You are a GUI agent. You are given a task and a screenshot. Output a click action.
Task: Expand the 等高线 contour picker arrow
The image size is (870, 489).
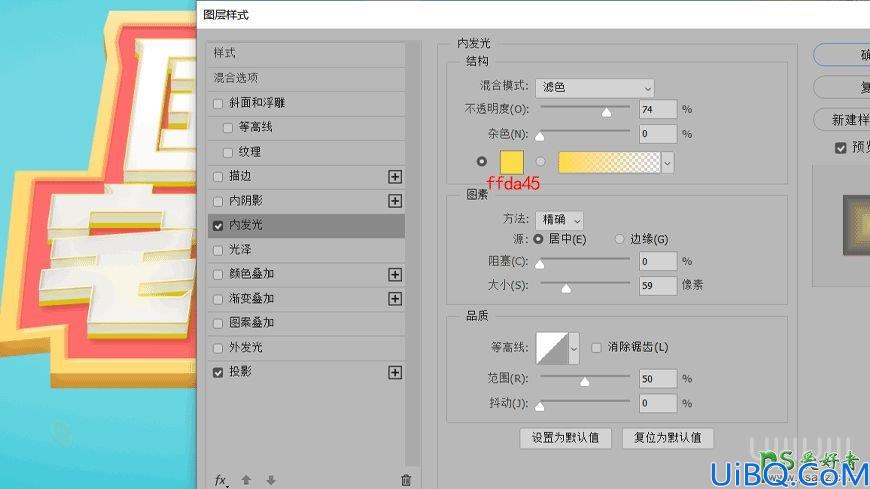click(x=574, y=349)
